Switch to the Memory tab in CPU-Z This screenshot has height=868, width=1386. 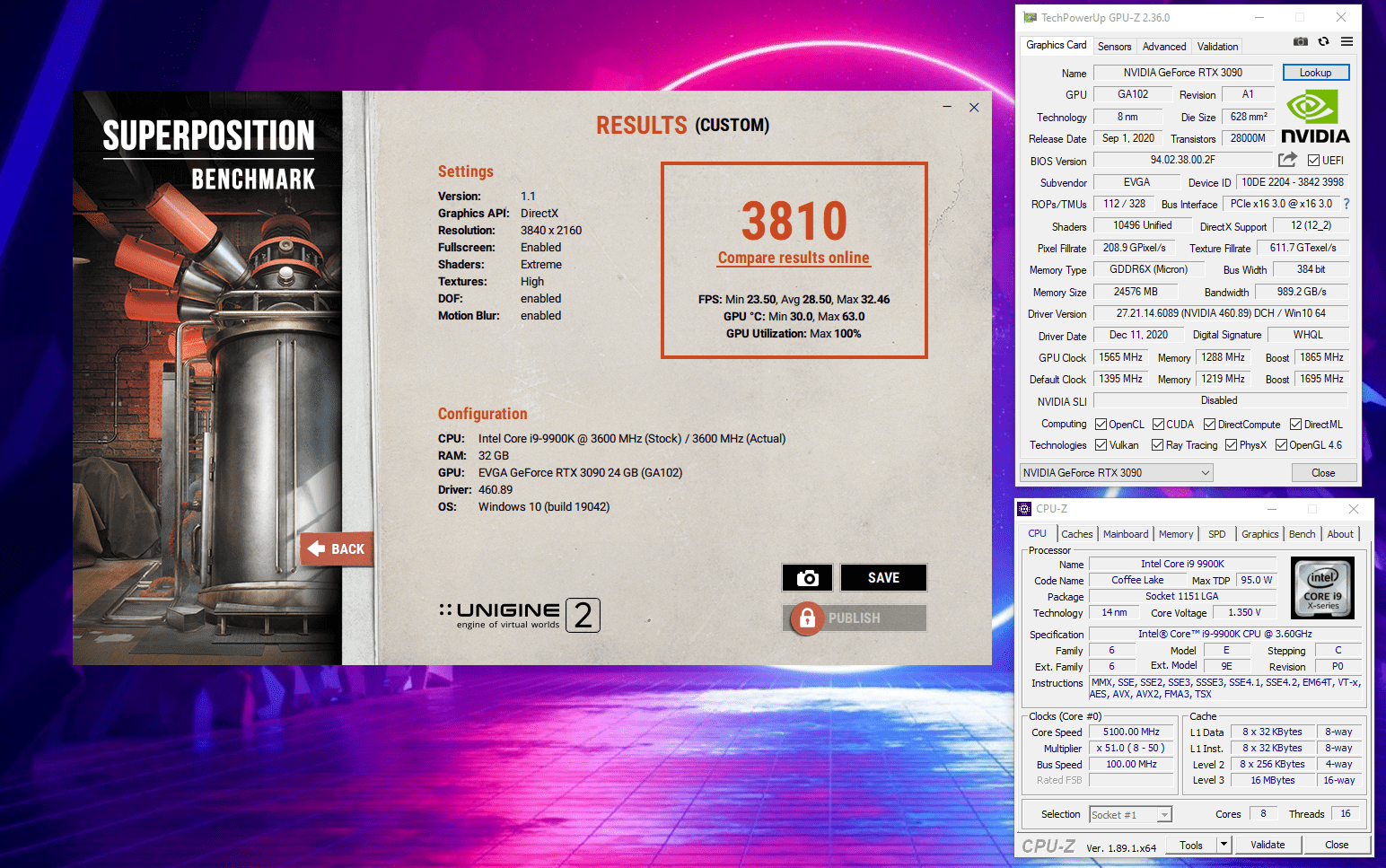click(1176, 534)
